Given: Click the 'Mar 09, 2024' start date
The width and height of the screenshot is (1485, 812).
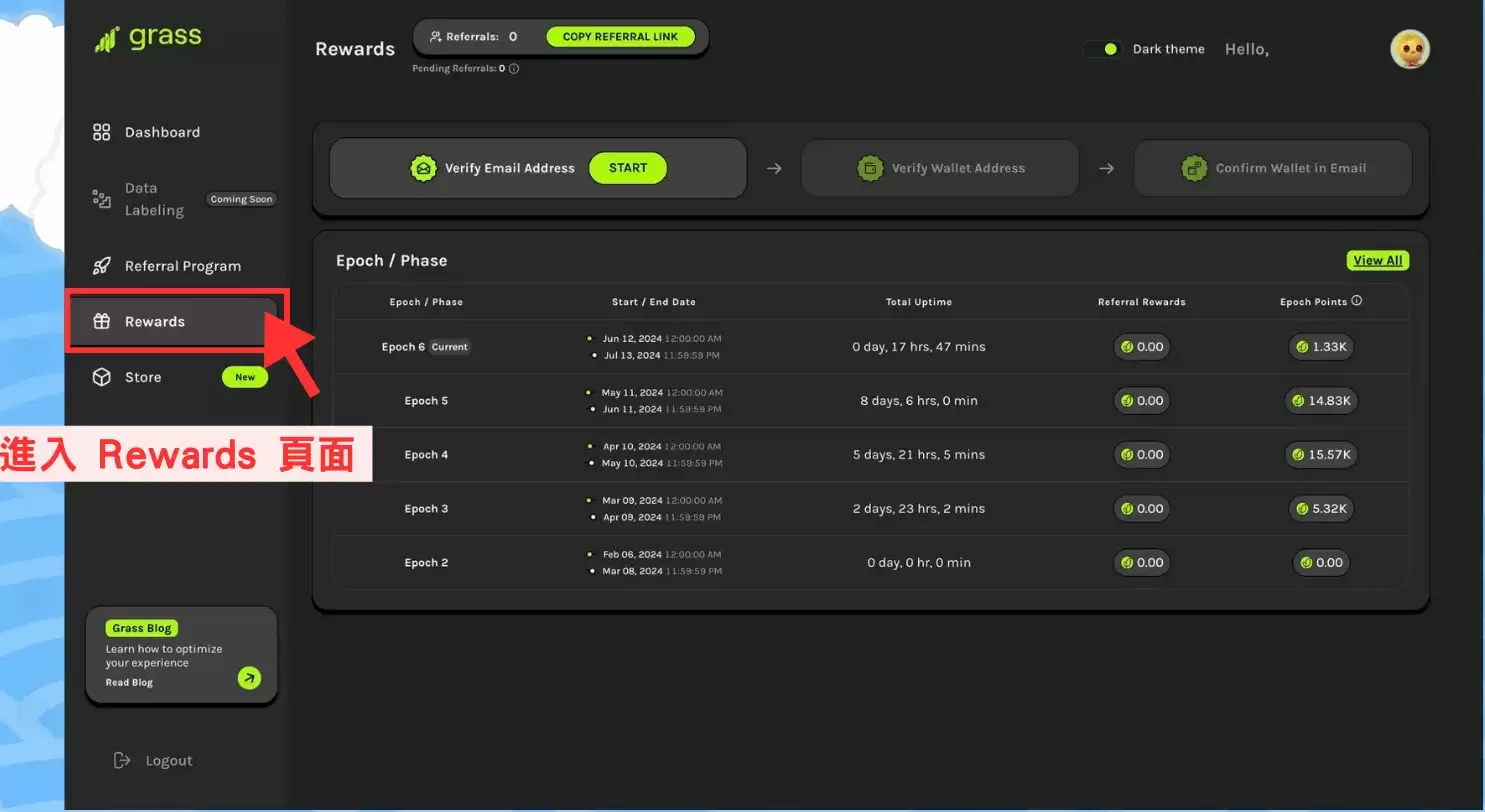Looking at the screenshot, I should (x=632, y=501).
